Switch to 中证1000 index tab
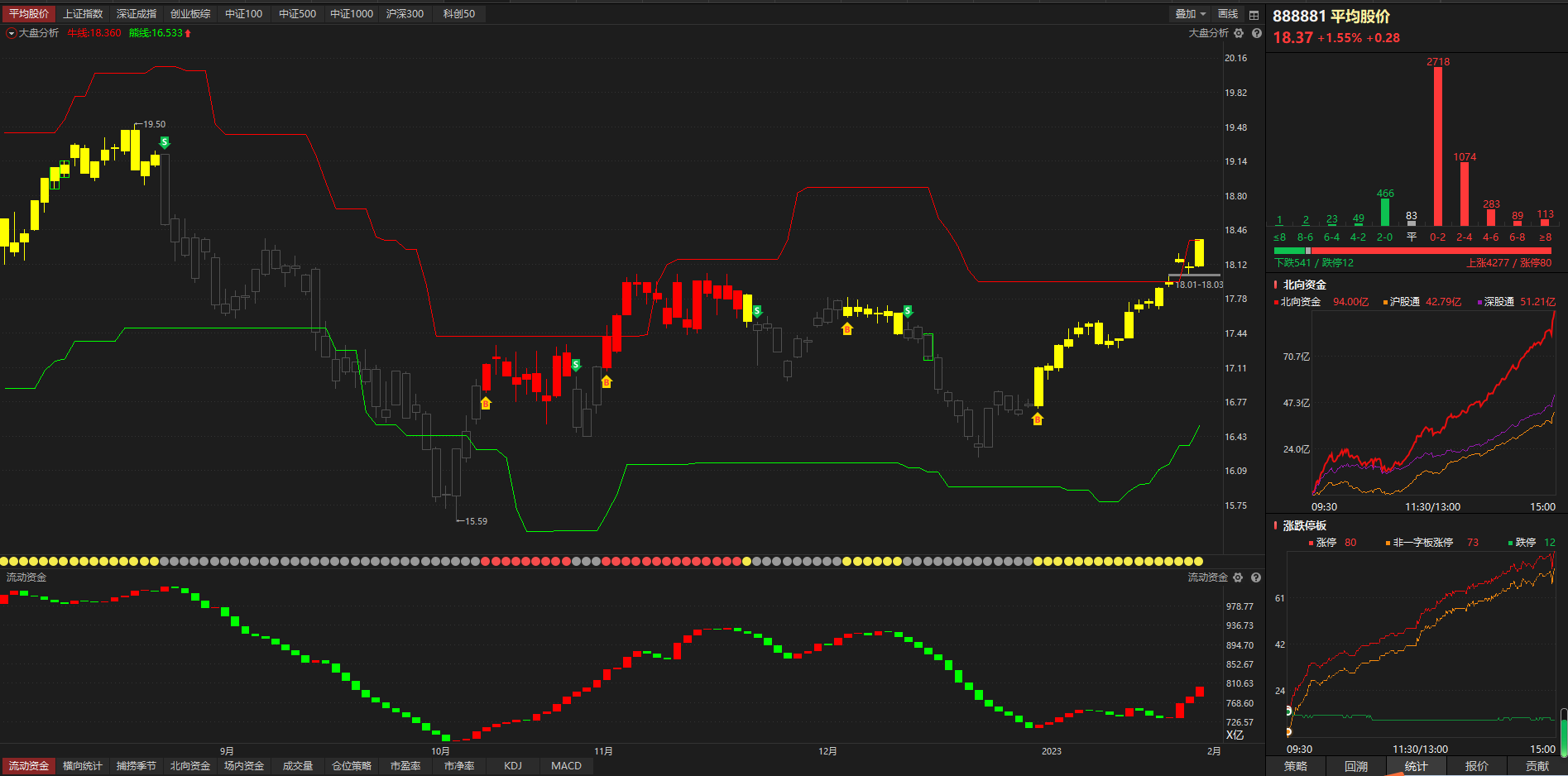Viewport: 1568px width, 776px height. pos(352,14)
